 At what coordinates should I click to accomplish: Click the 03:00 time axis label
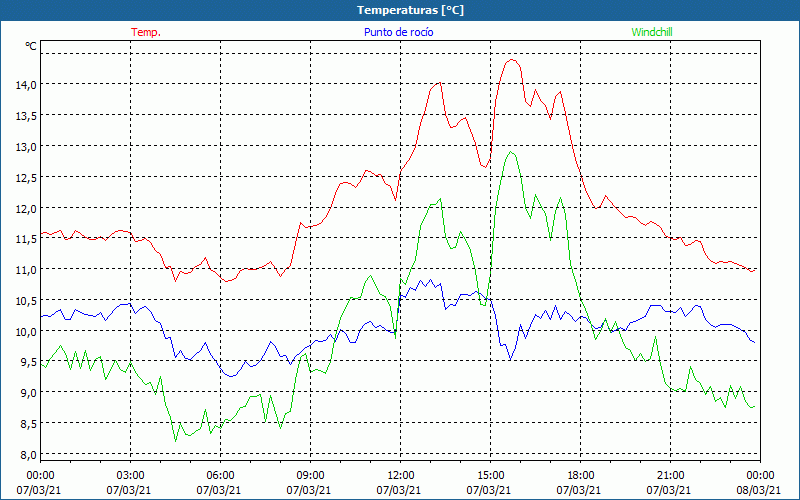coord(130,476)
